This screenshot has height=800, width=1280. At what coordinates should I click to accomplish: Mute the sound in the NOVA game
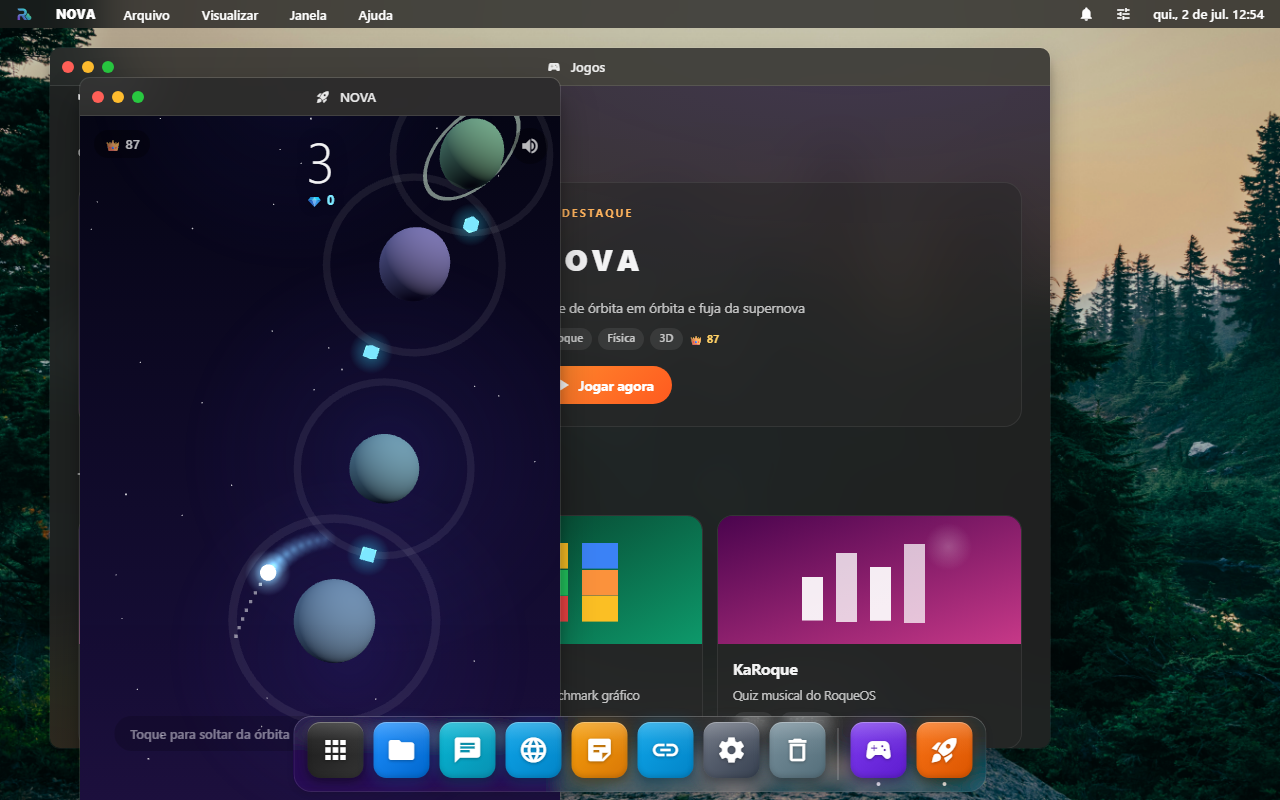[530, 146]
